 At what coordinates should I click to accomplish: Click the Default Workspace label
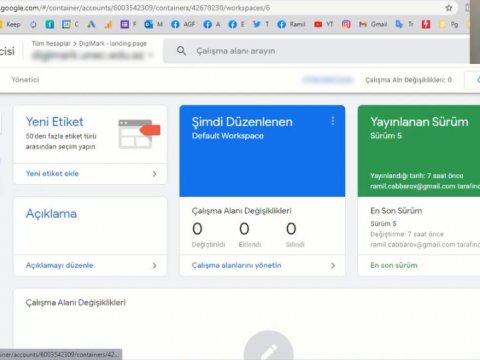(x=228, y=136)
